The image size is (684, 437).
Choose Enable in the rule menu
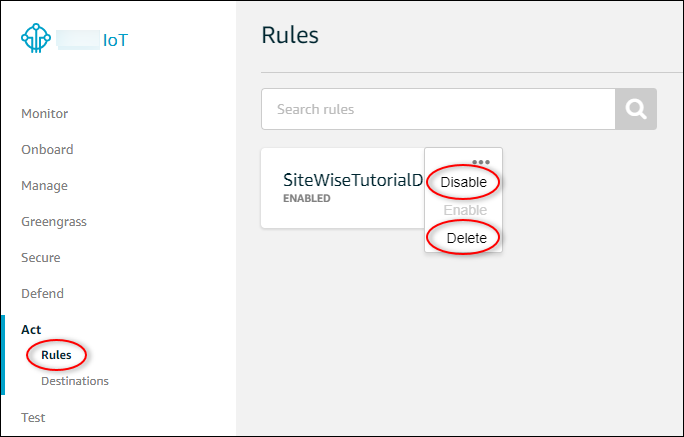click(x=465, y=210)
